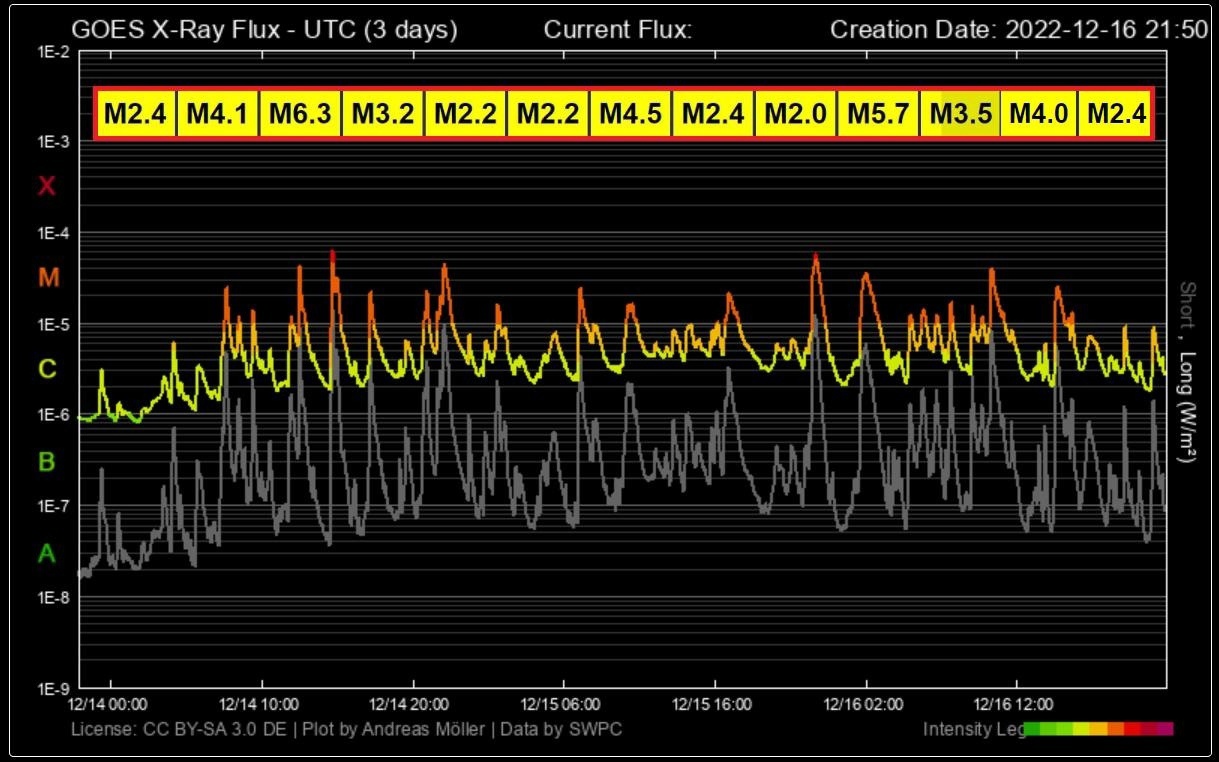The width and height of the screenshot is (1219, 762).
Task: Select the M4.1 flare box
Action: pyautogui.click(x=218, y=114)
